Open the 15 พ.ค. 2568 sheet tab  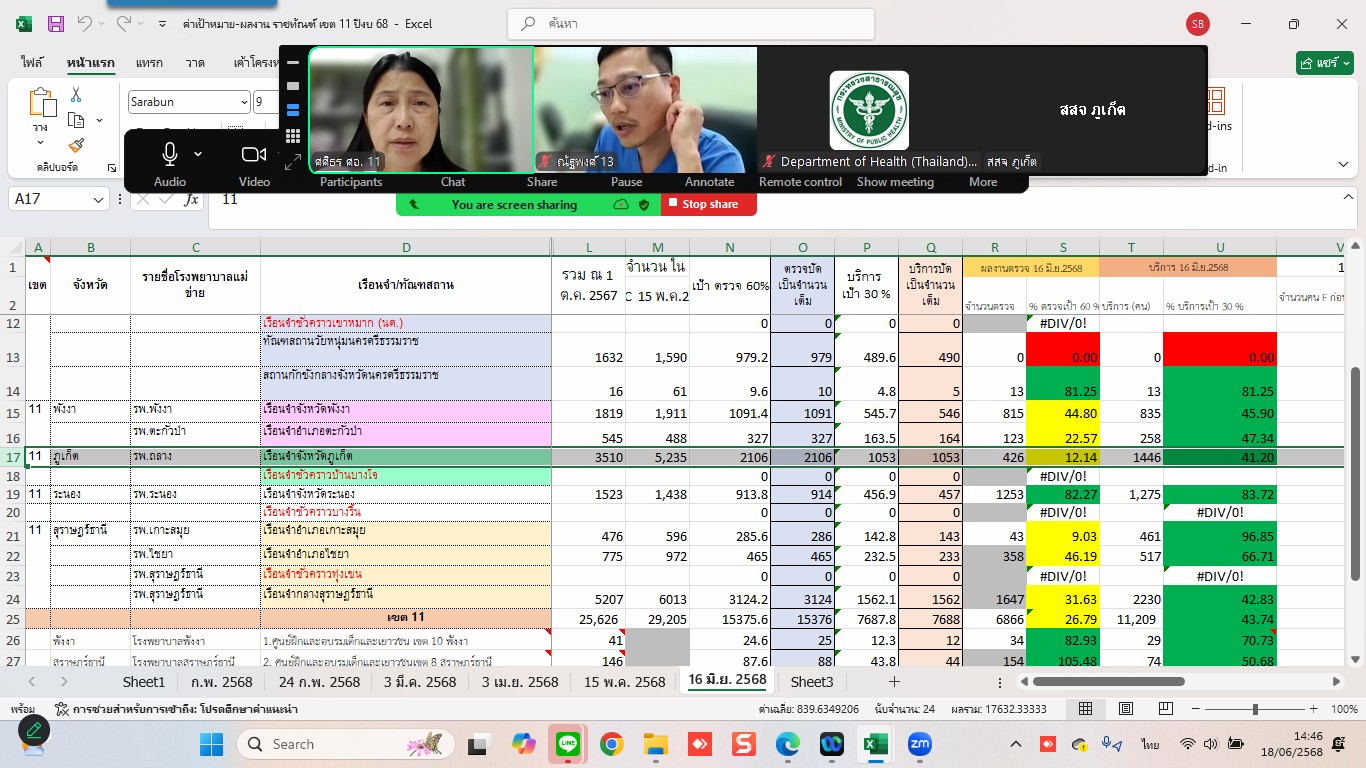pos(624,681)
